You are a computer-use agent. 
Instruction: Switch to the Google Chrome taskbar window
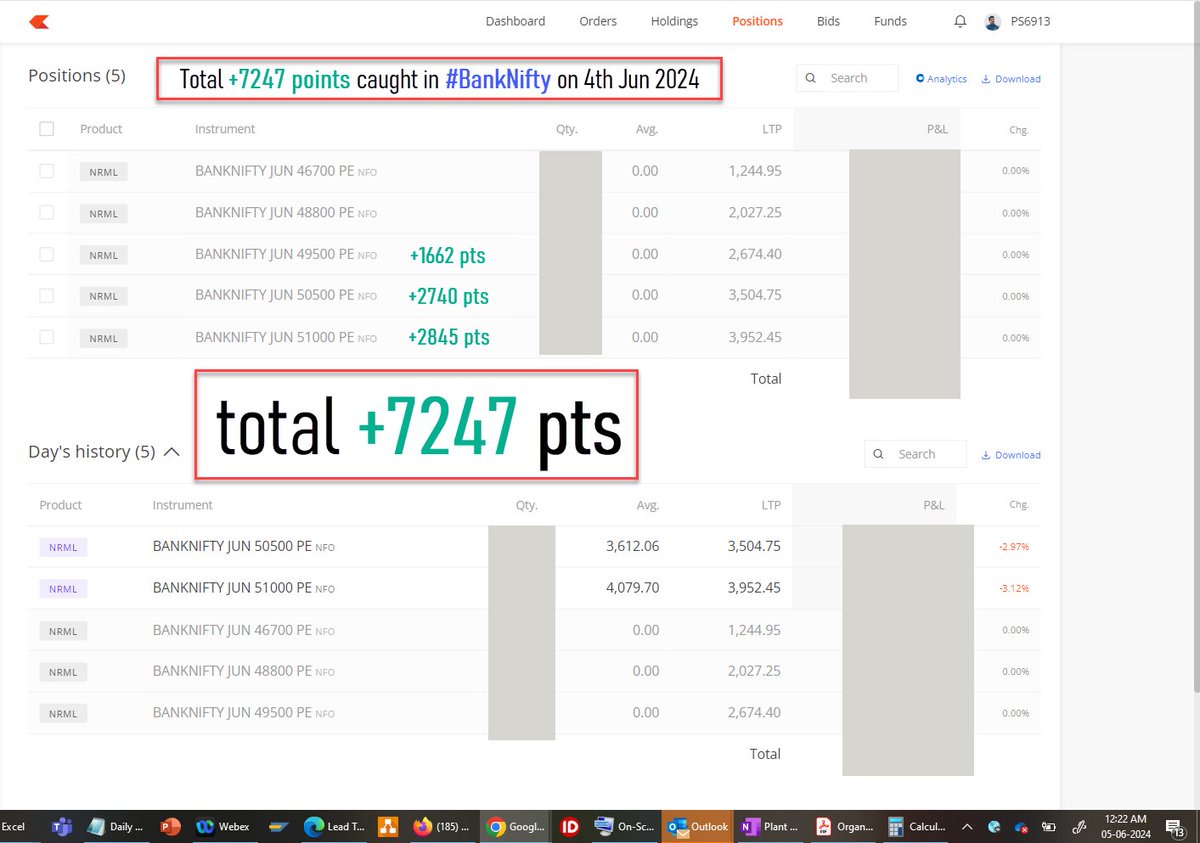coord(516,827)
